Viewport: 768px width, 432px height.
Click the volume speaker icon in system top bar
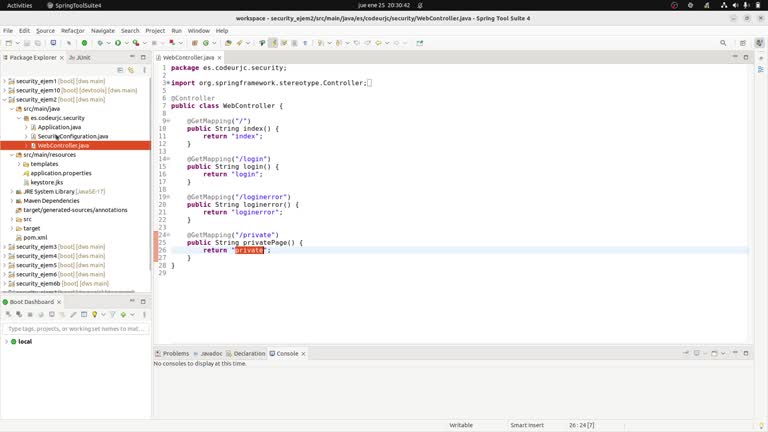click(x=735, y=5)
